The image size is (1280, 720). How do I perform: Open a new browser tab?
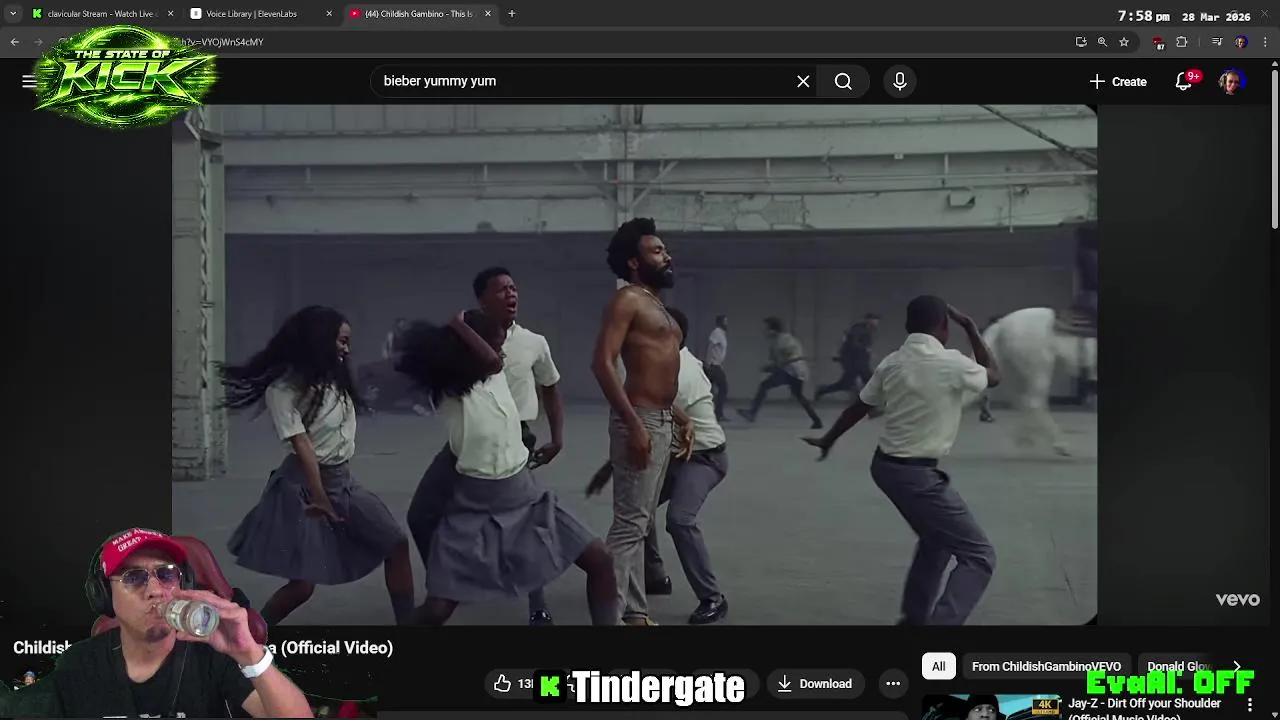point(511,14)
